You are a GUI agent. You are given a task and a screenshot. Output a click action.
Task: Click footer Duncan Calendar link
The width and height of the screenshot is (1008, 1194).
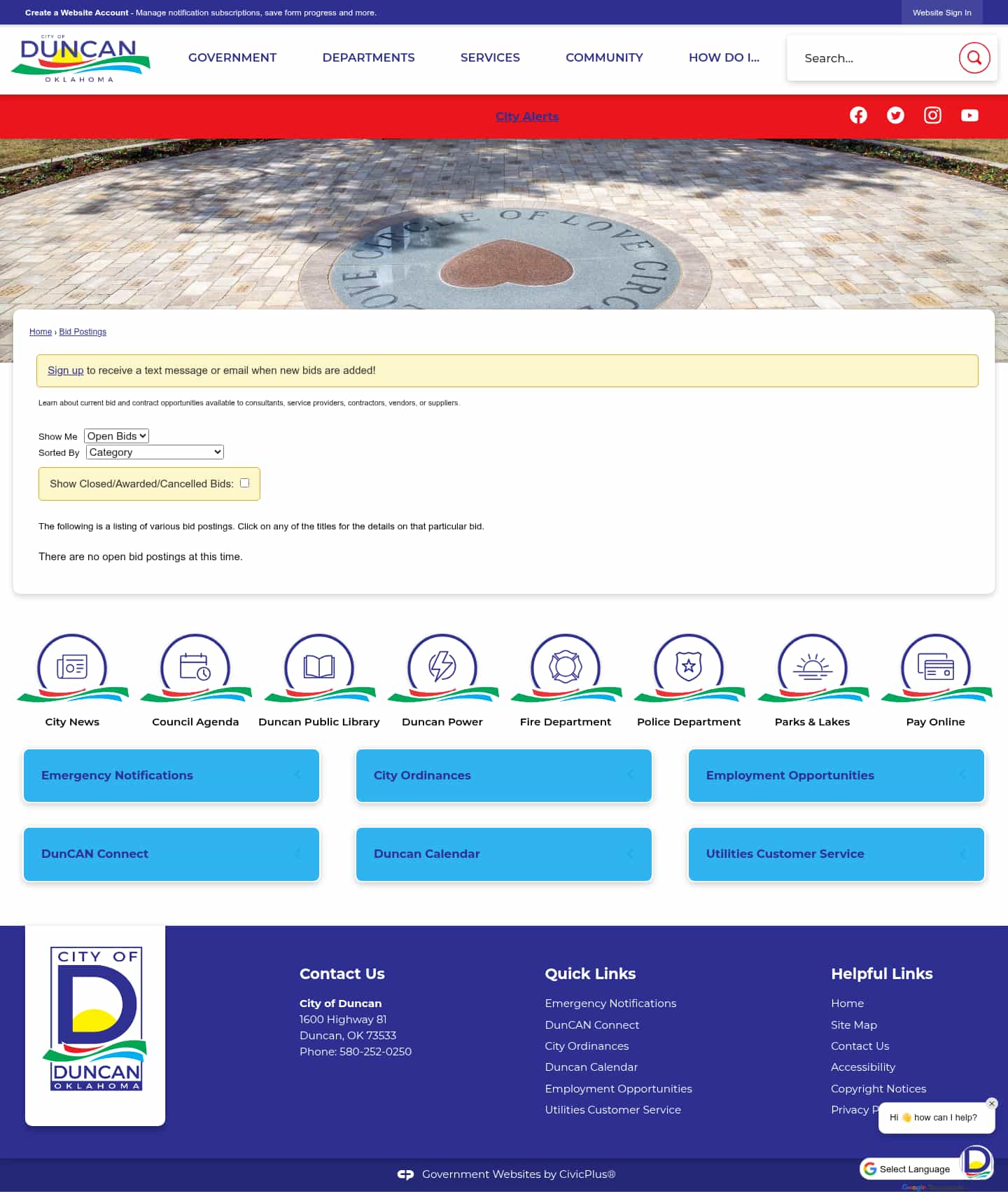tap(591, 1067)
